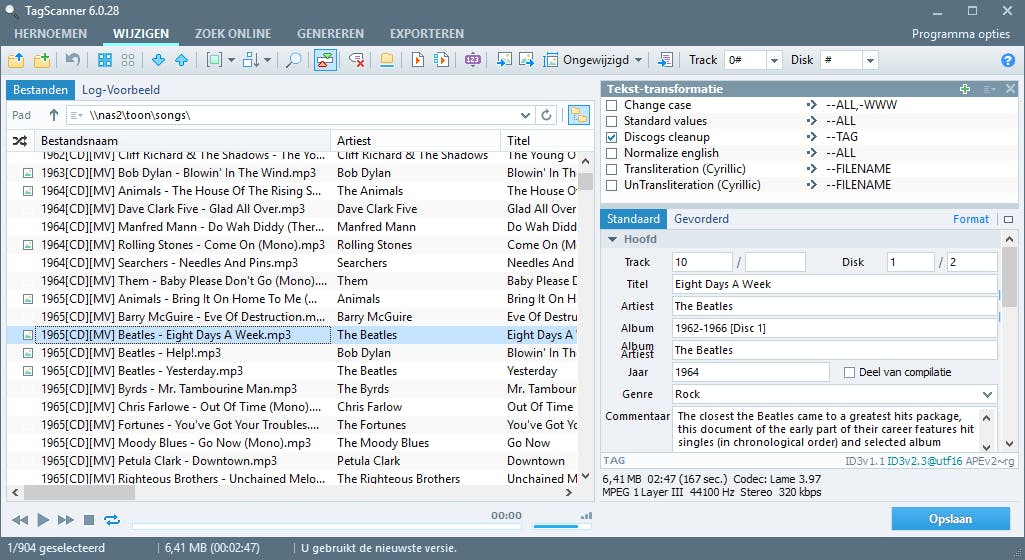
Task: Click the playback position progress bar
Action: click(x=327, y=525)
